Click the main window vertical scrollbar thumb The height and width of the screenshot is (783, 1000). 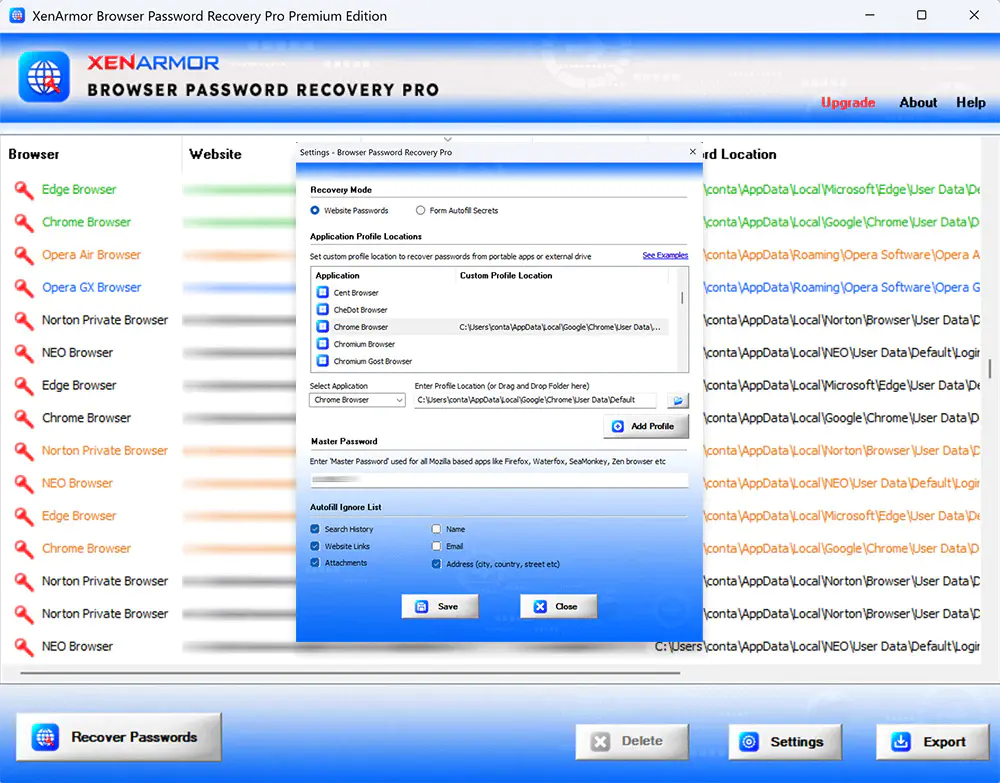coord(990,368)
